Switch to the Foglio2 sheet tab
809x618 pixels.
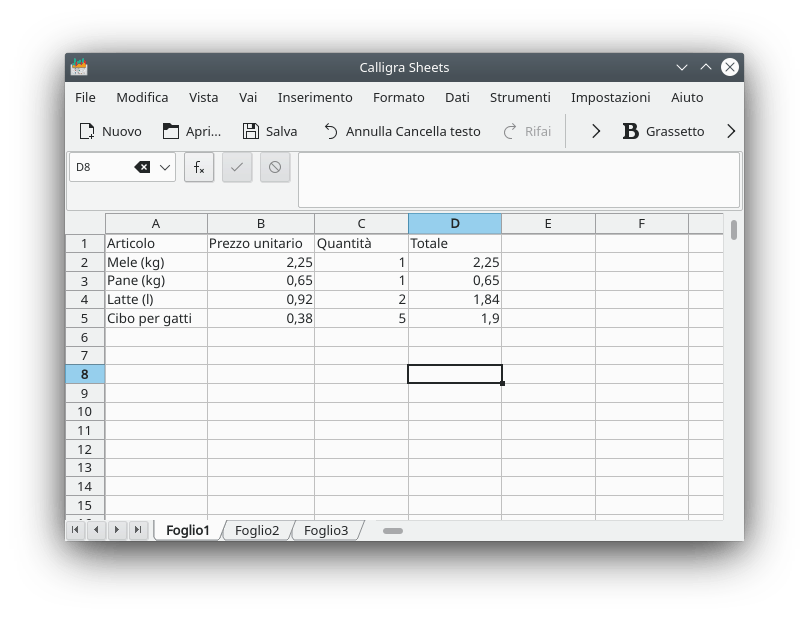click(257, 530)
